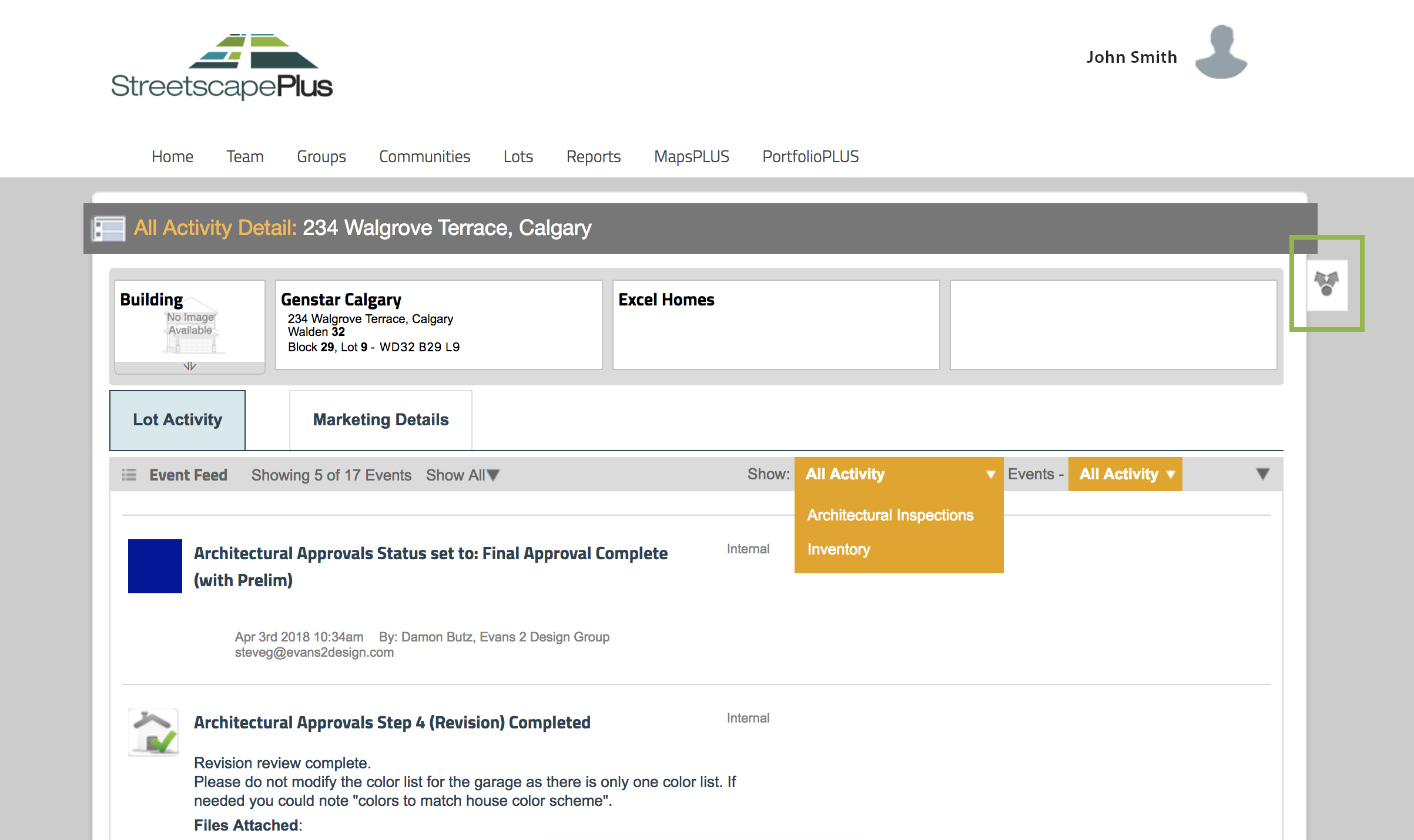This screenshot has width=1414, height=840.
Task: Click the highlighted medal icon on right edge
Action: click(1326, 284)
